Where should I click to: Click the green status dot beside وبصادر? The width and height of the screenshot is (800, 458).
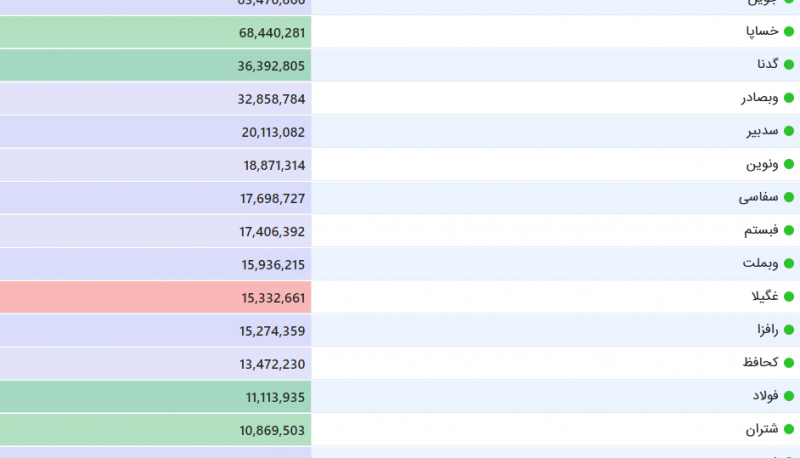789,98
